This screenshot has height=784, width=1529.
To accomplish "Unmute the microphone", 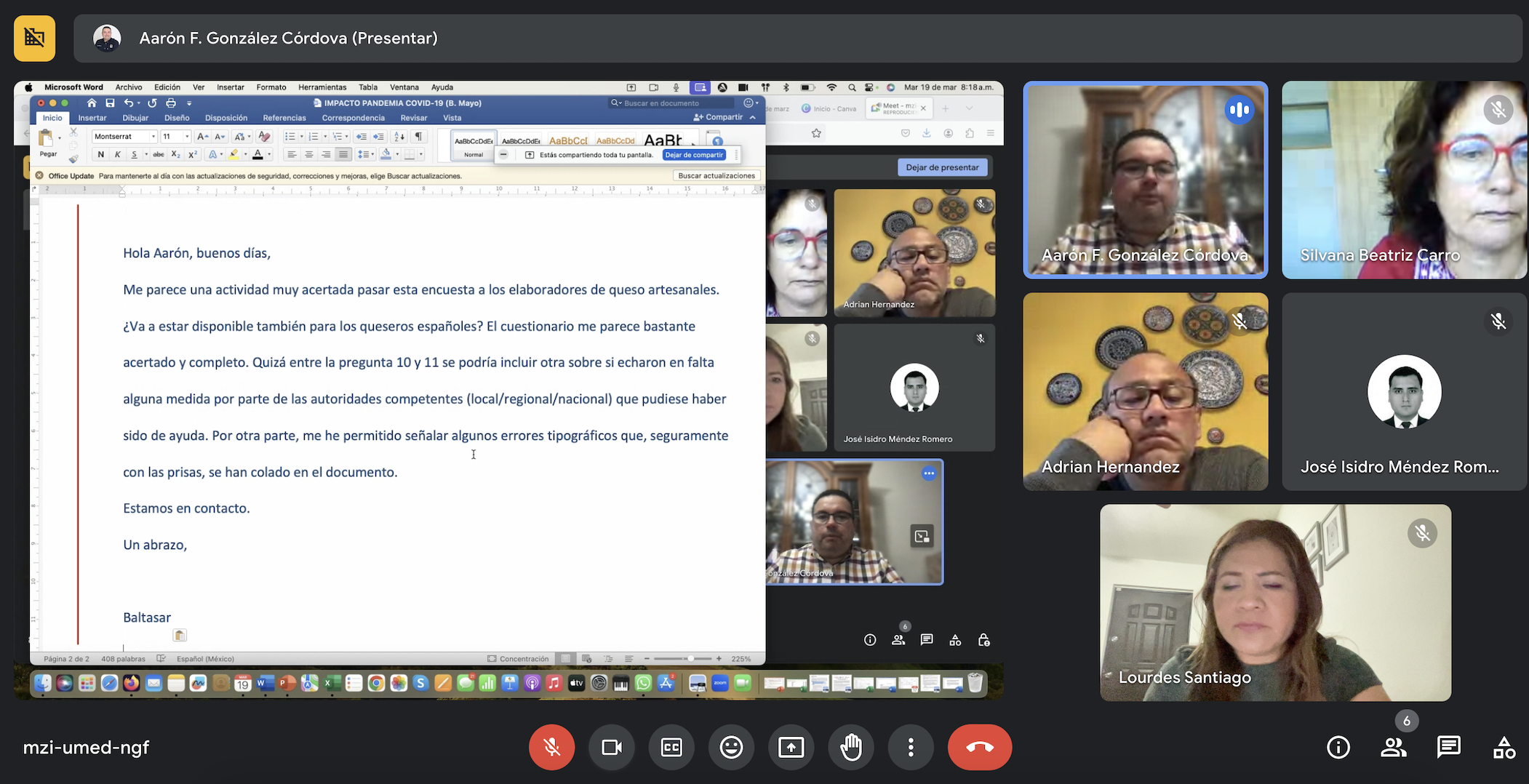I will tap(551, 747).
